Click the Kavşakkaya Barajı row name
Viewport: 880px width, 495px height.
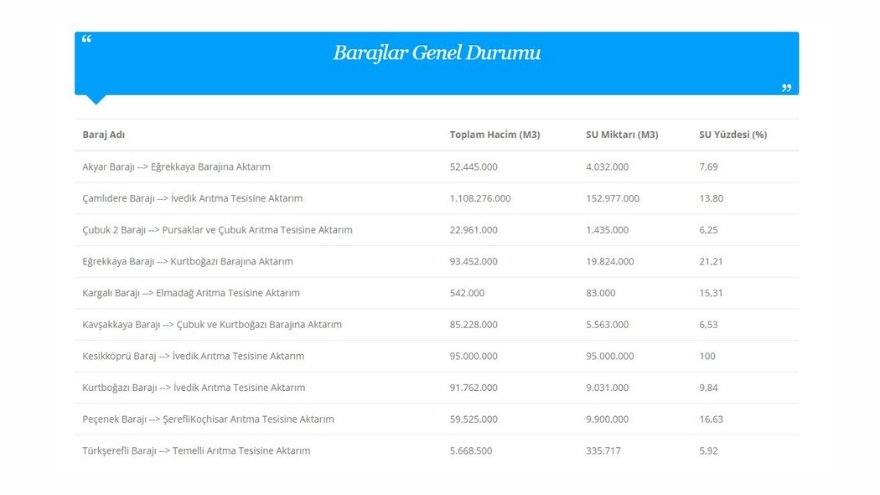tap(212, 324)
